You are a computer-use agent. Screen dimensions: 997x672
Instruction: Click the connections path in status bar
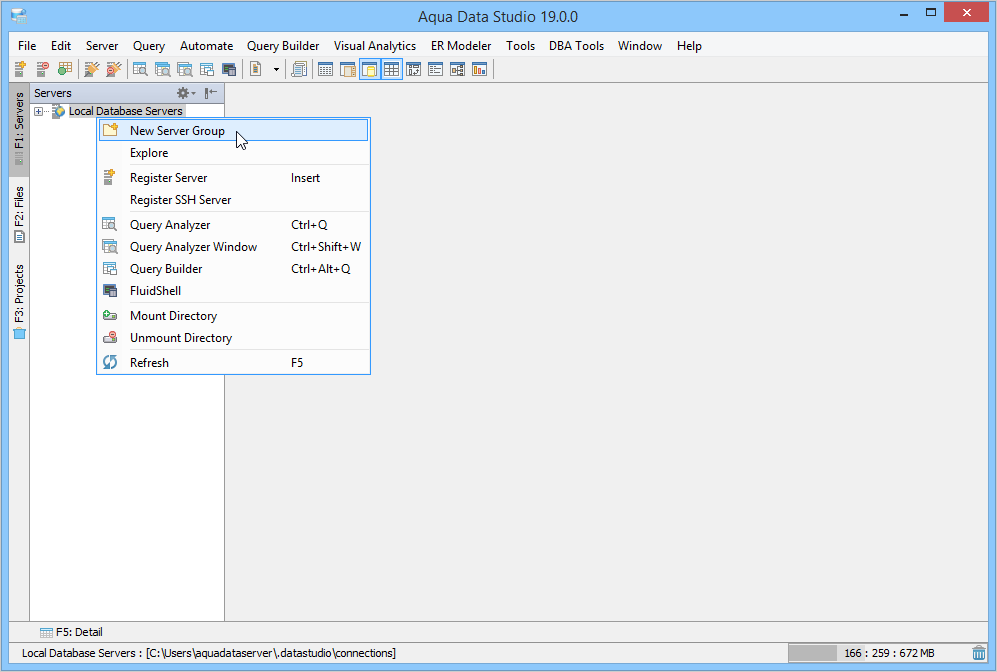pos(271,653)
